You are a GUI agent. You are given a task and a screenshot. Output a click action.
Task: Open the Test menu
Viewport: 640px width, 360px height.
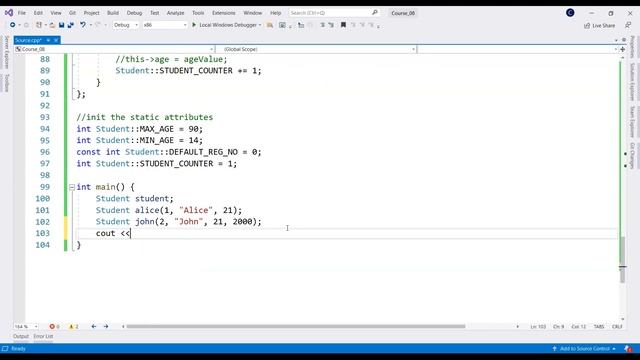pos(154,13)
